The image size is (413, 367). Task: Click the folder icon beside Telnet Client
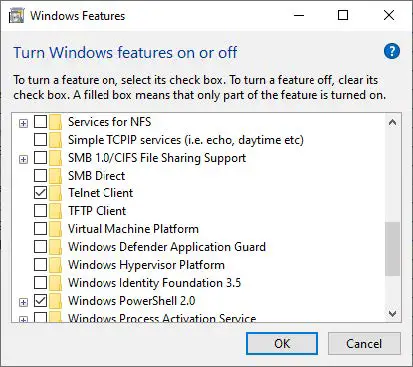point(56,193)
